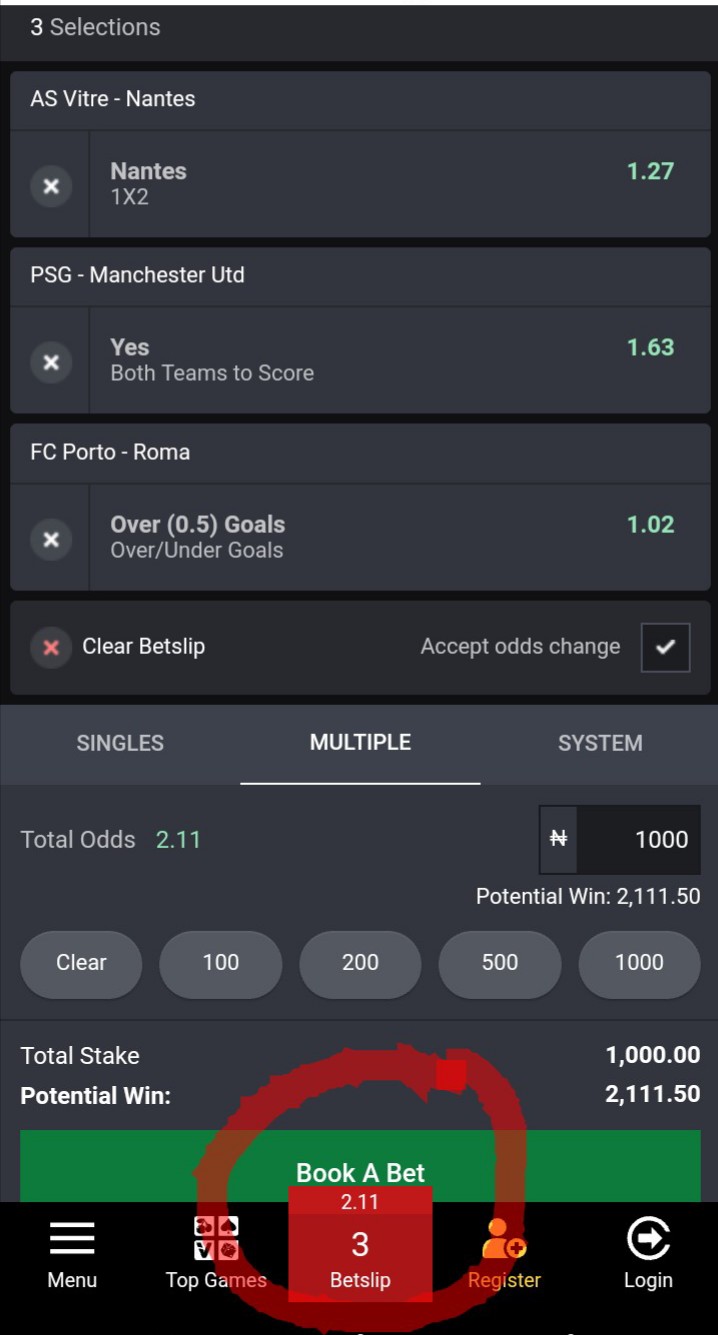This screenshot has height=1335, width=718.
Task: Set stake with the 100 button
Action: [x=221, y=963]
